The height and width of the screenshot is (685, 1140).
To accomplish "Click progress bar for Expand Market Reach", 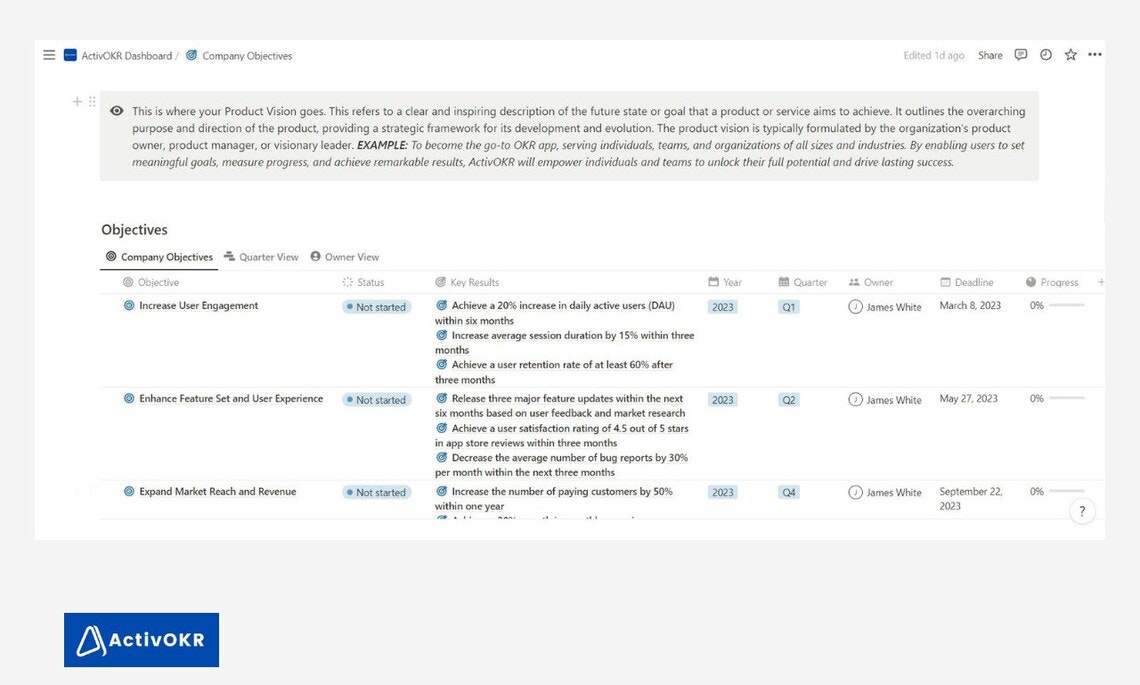I will point(1067,492).
